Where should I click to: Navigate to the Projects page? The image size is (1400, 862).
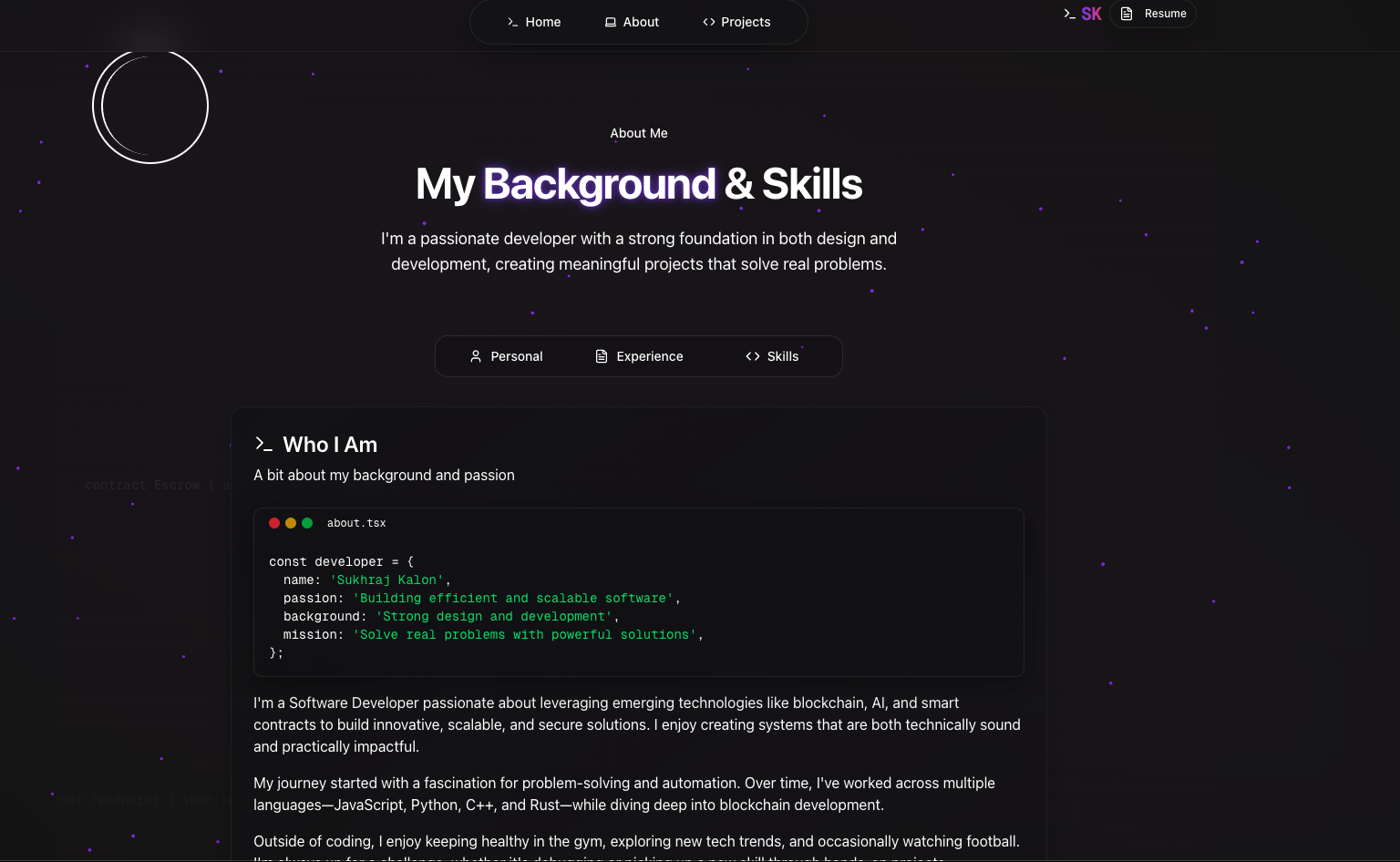pos(745,22)
